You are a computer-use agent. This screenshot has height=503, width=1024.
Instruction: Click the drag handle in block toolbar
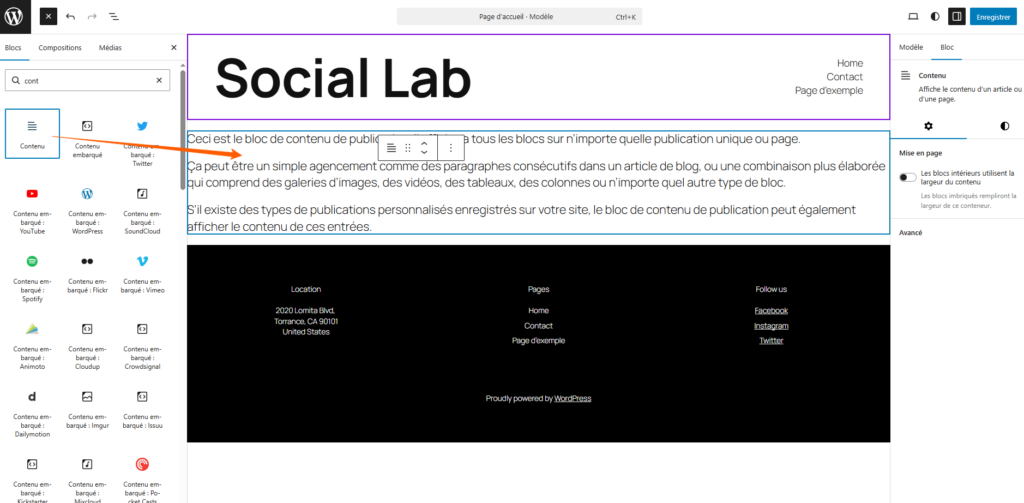[408, 148]
